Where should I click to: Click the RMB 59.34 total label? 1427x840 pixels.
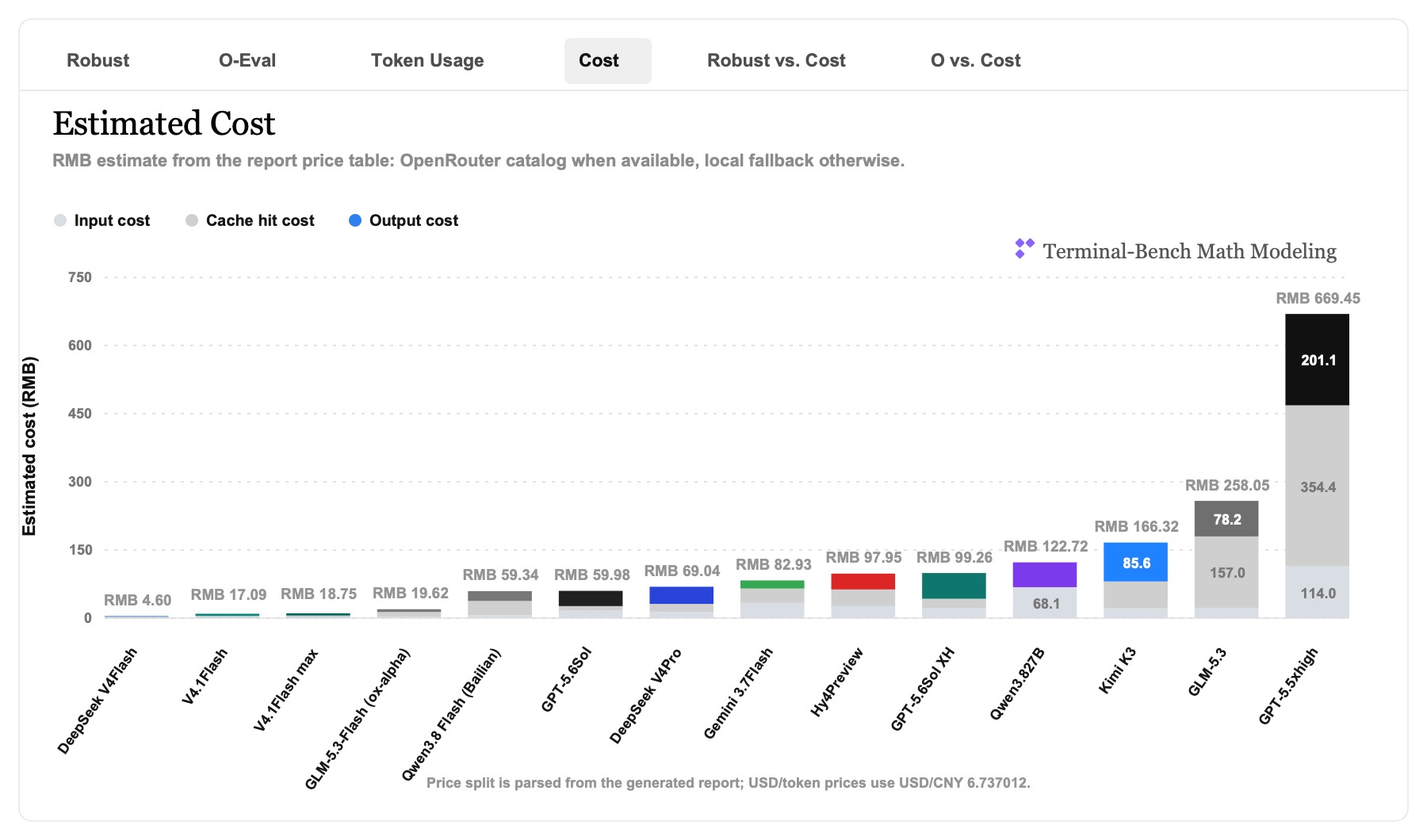pyautogui.click(x=500, y=575)
